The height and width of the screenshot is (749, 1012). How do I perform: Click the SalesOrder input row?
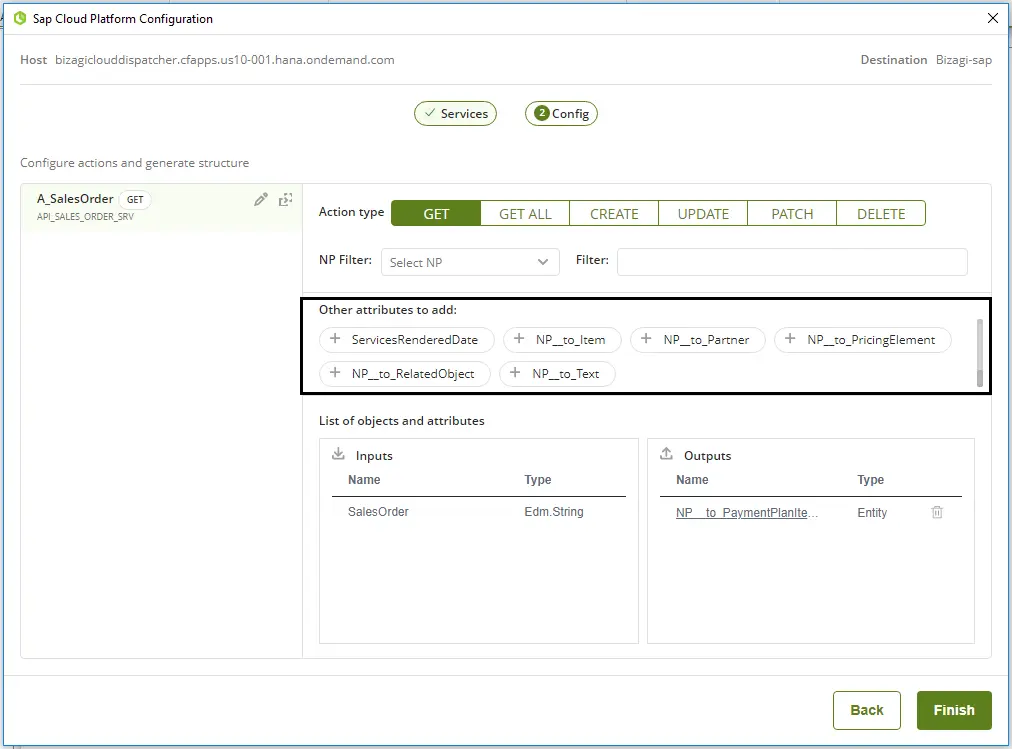click(479, 512)
